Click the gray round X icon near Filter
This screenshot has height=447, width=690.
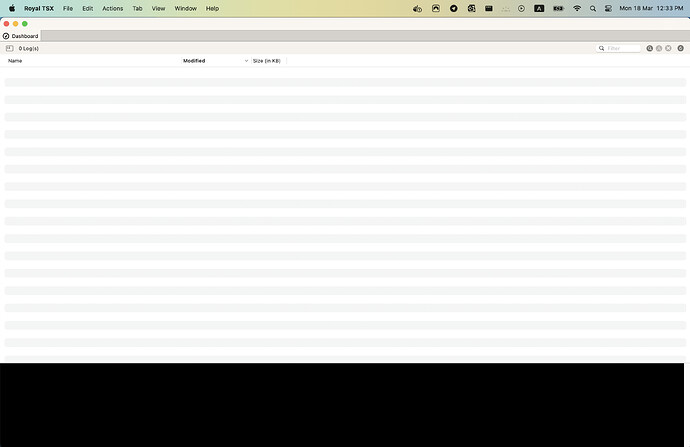pos(668,48)
